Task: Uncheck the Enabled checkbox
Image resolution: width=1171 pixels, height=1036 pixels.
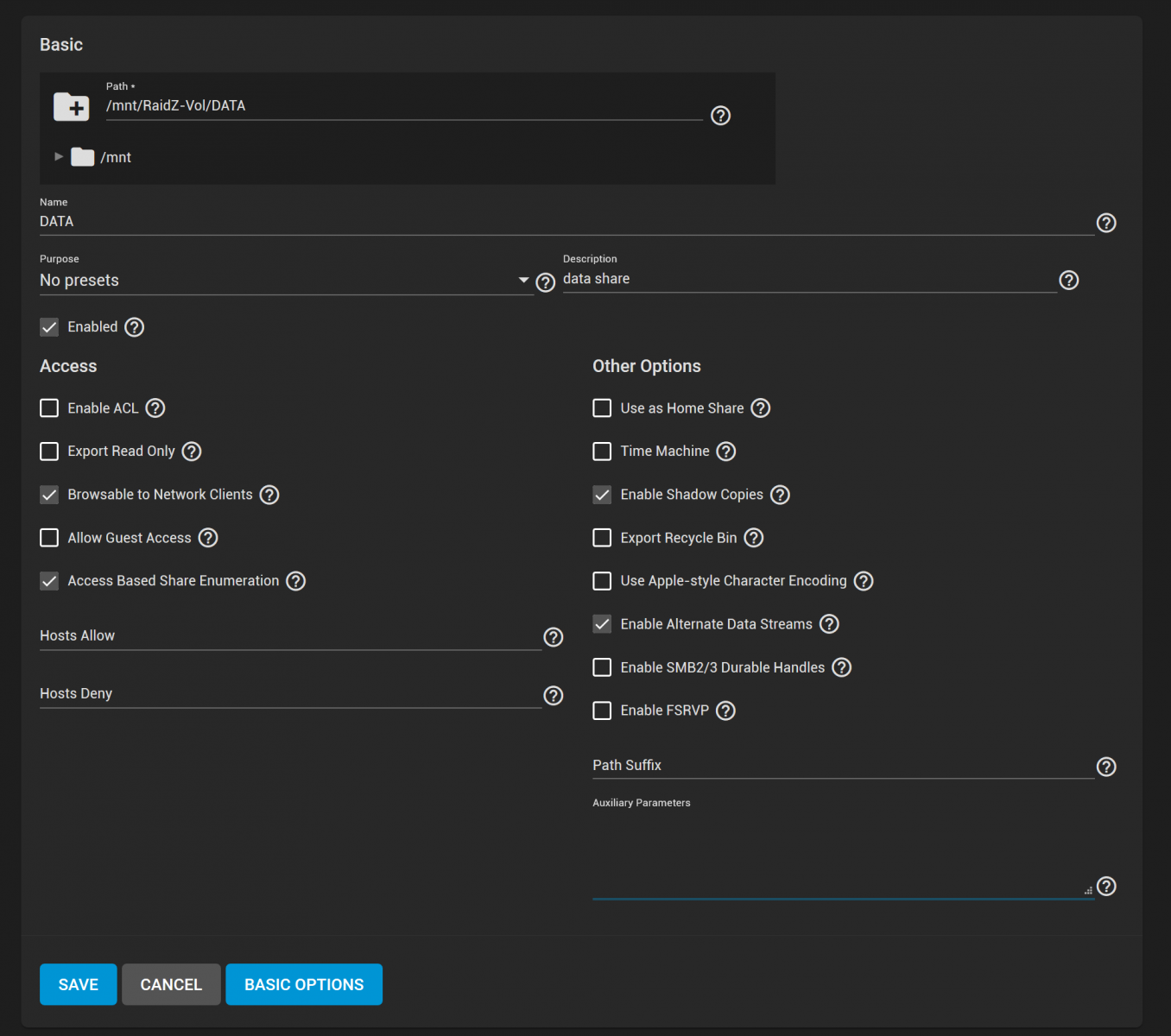Action: (x=49, y=327)
